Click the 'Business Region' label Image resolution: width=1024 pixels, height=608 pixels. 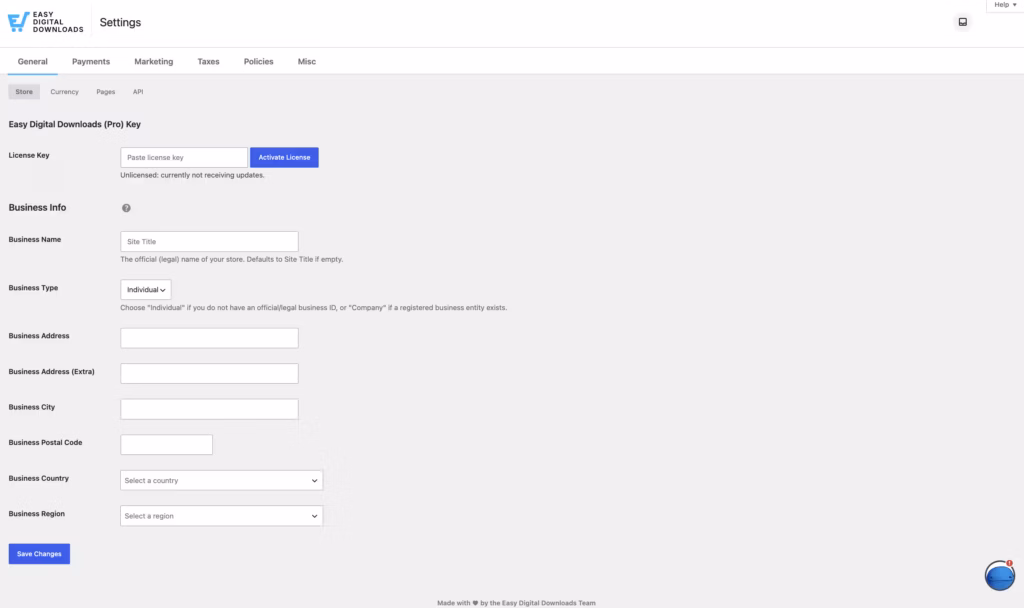(37, 514)
